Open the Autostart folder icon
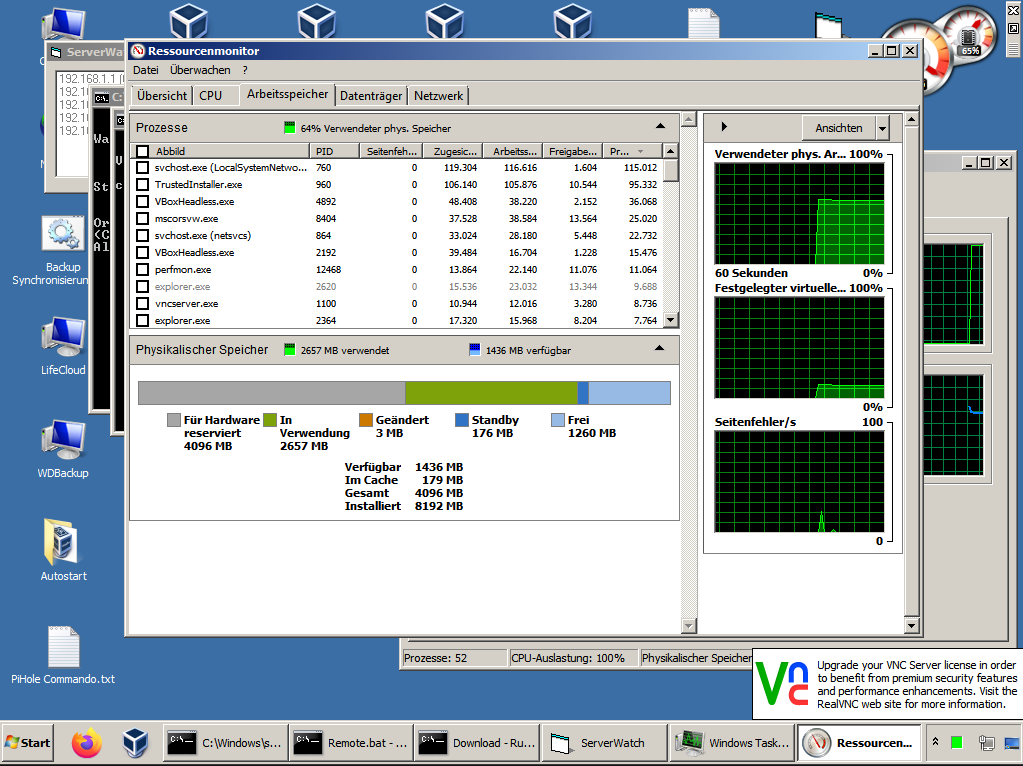This screenshot has width=1023, height=766. [x=62, y=544]
